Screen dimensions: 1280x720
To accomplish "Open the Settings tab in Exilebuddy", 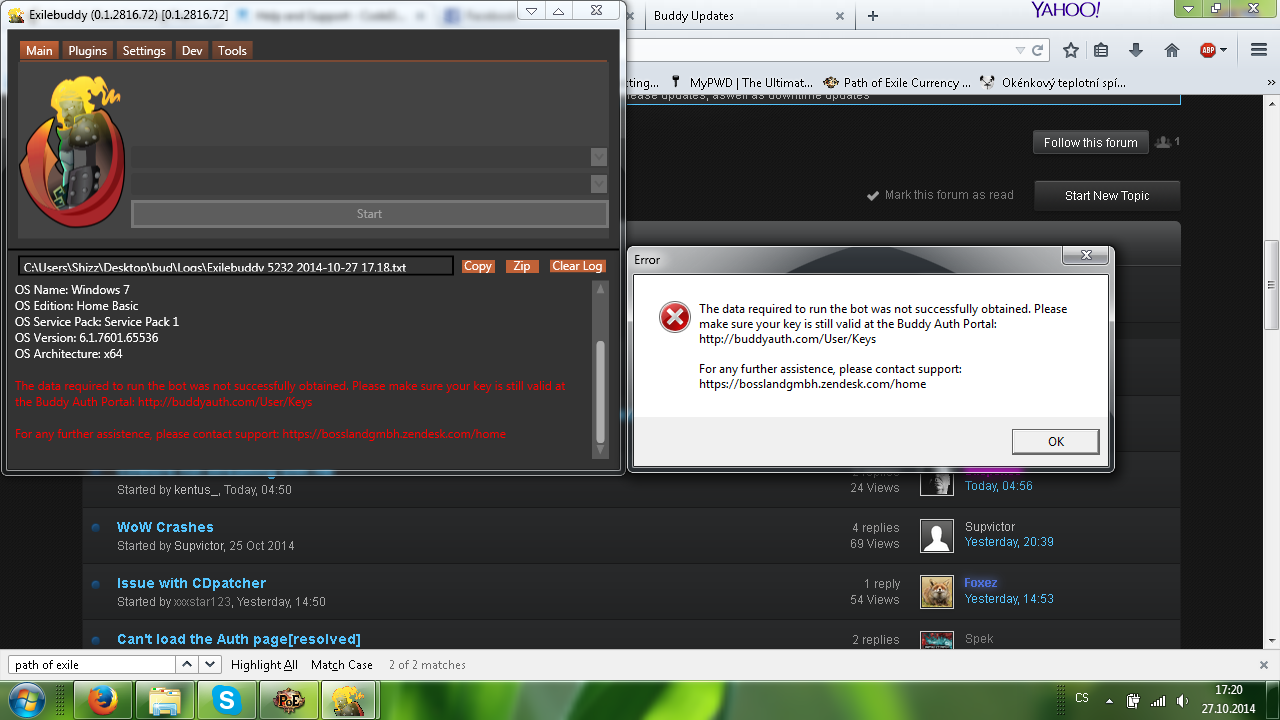I will 144,51.
